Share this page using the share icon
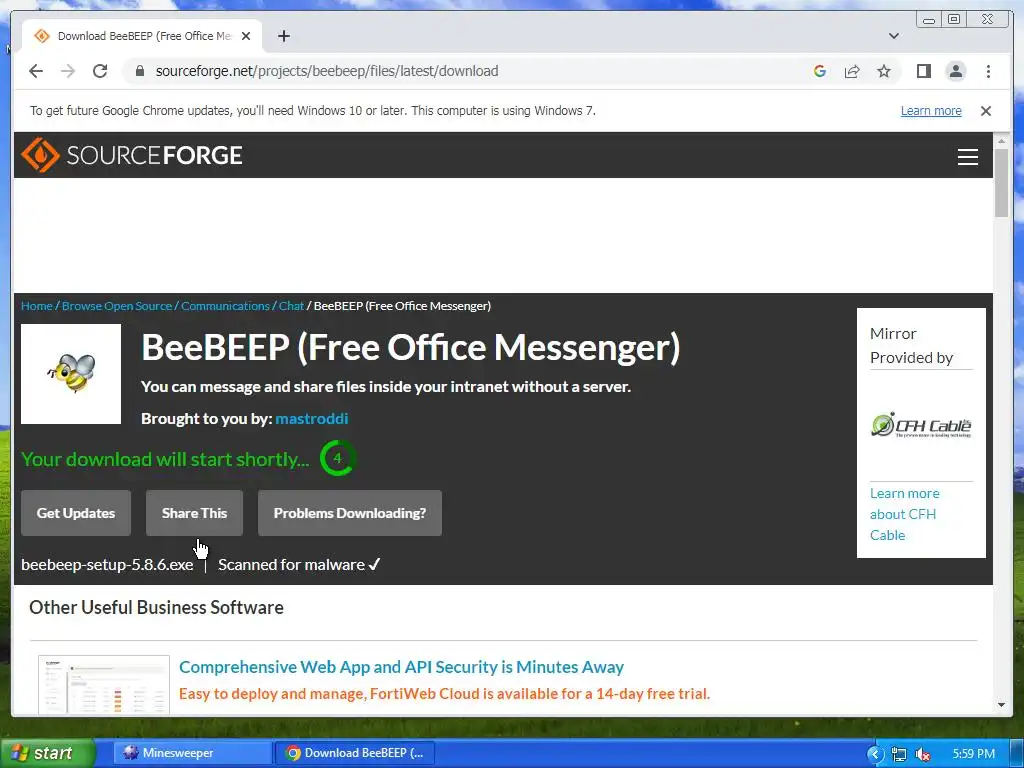1024x768 pixels. coord(852,71)
